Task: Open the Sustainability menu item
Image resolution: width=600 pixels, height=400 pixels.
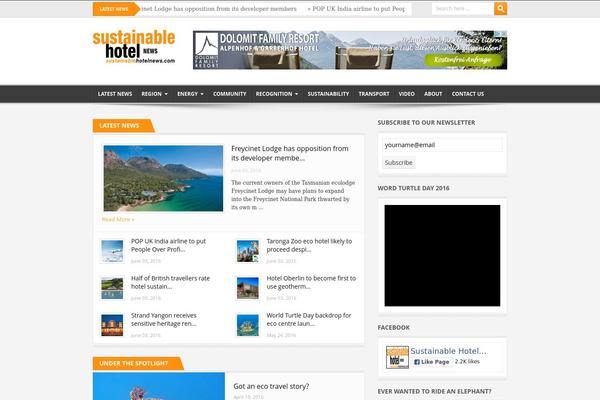Action: 328,94
